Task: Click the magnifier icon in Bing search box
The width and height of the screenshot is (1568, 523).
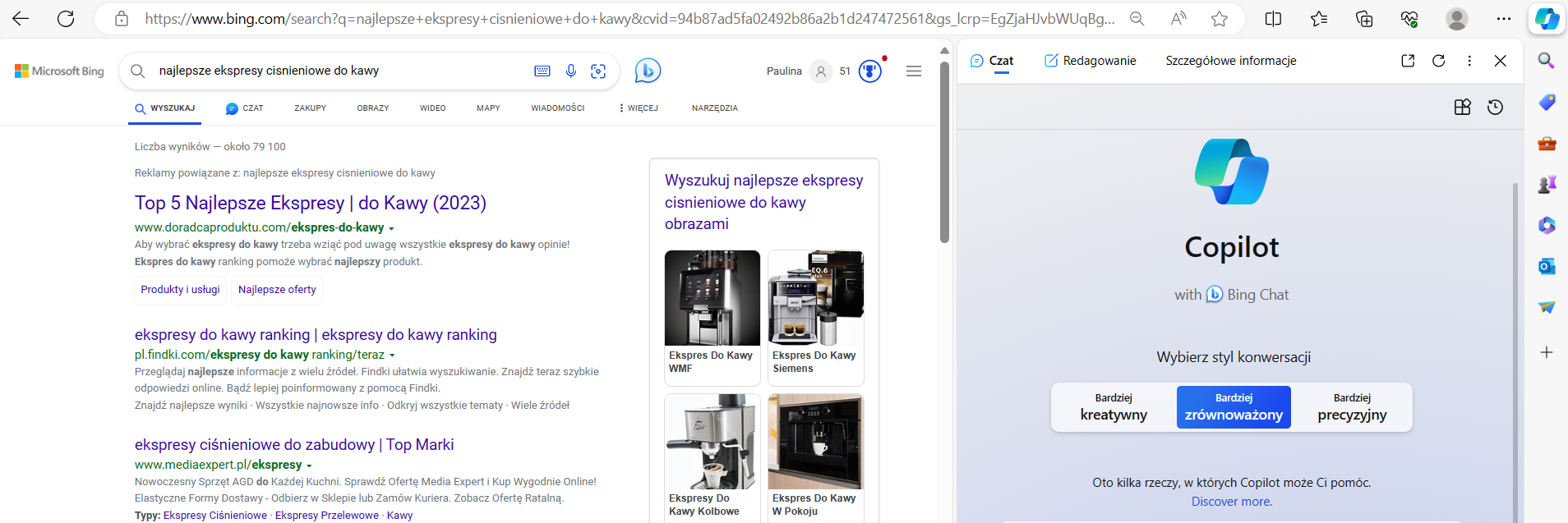Action: click(138, 71)
